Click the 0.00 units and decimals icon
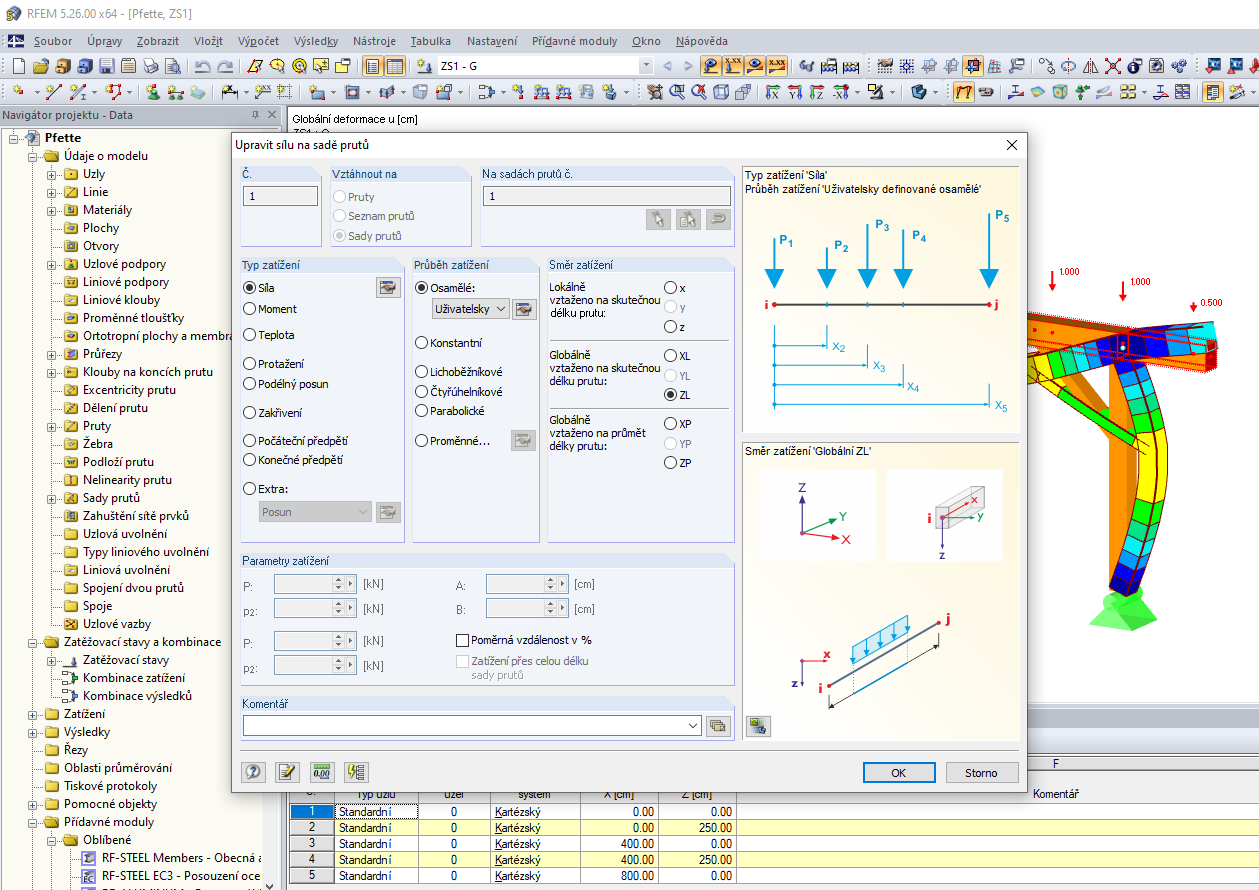The width and height of the screenshot is (1259, 890). coord(322,771)
